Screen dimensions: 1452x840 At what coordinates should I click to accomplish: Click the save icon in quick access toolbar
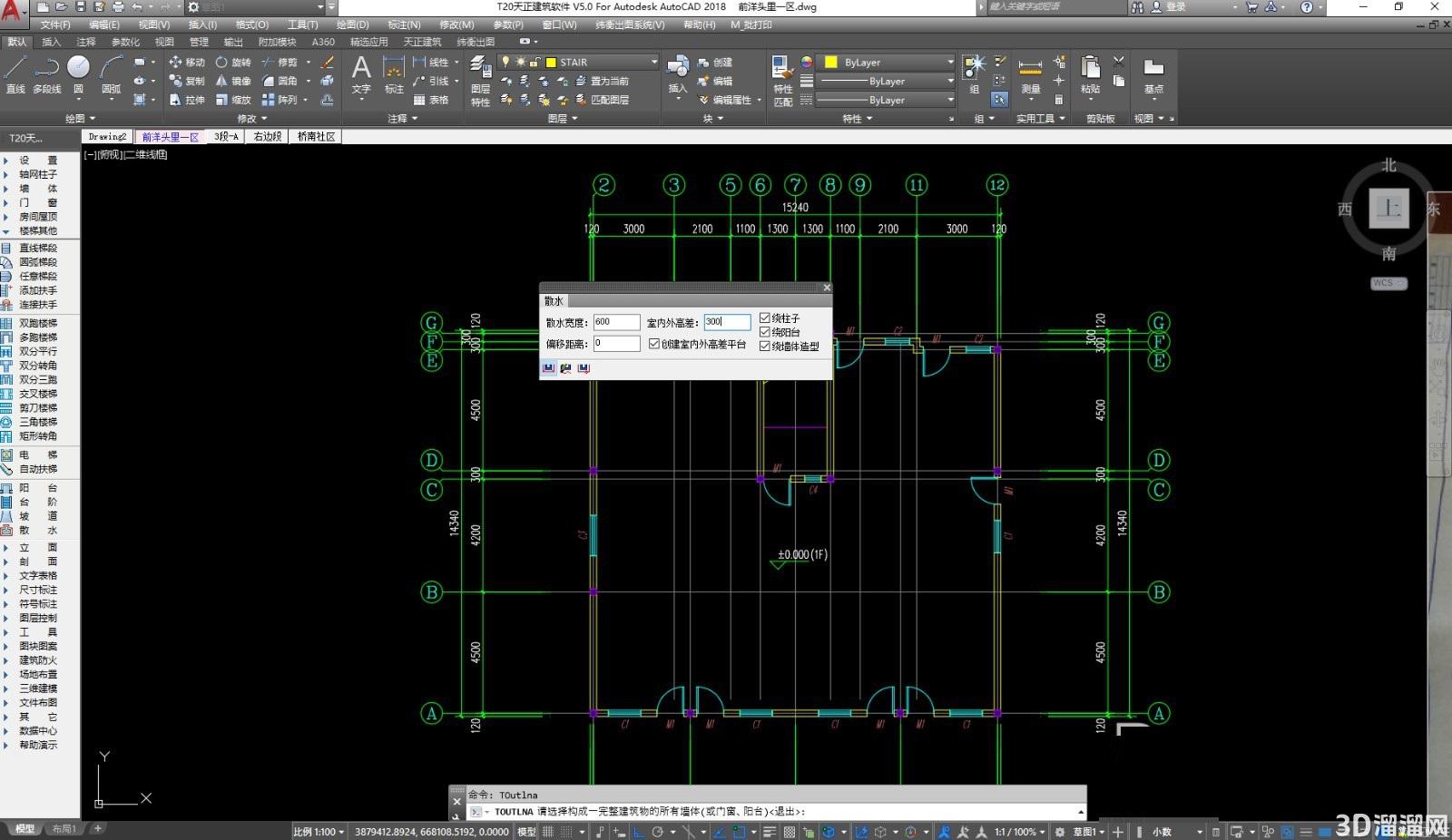click(x=81, y=6)
